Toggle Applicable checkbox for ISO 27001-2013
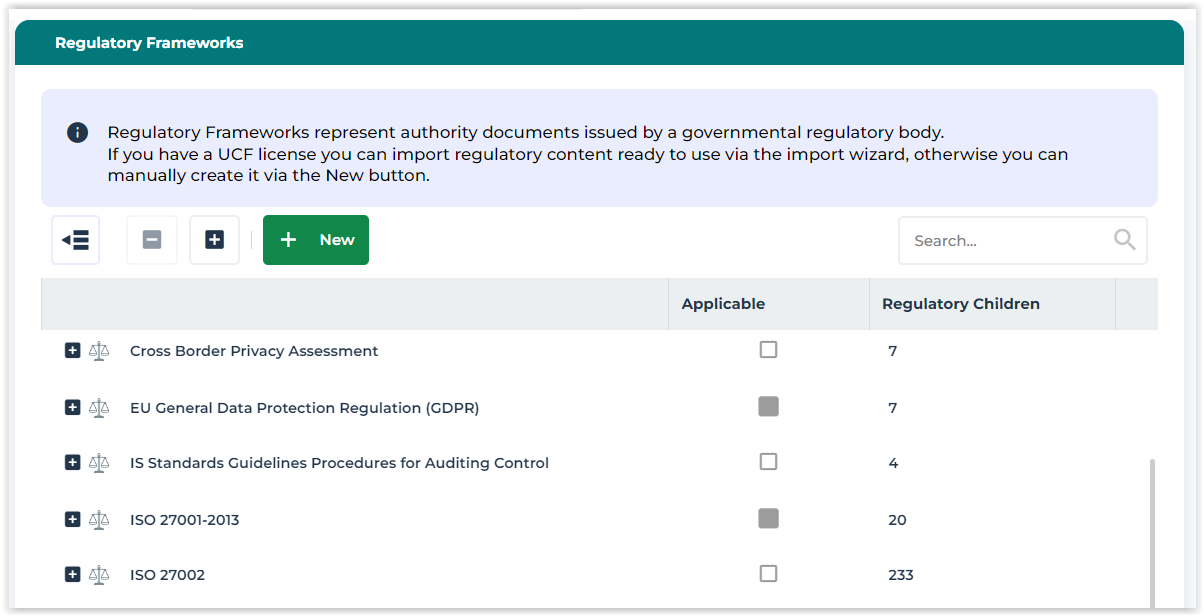 (768, 518)
